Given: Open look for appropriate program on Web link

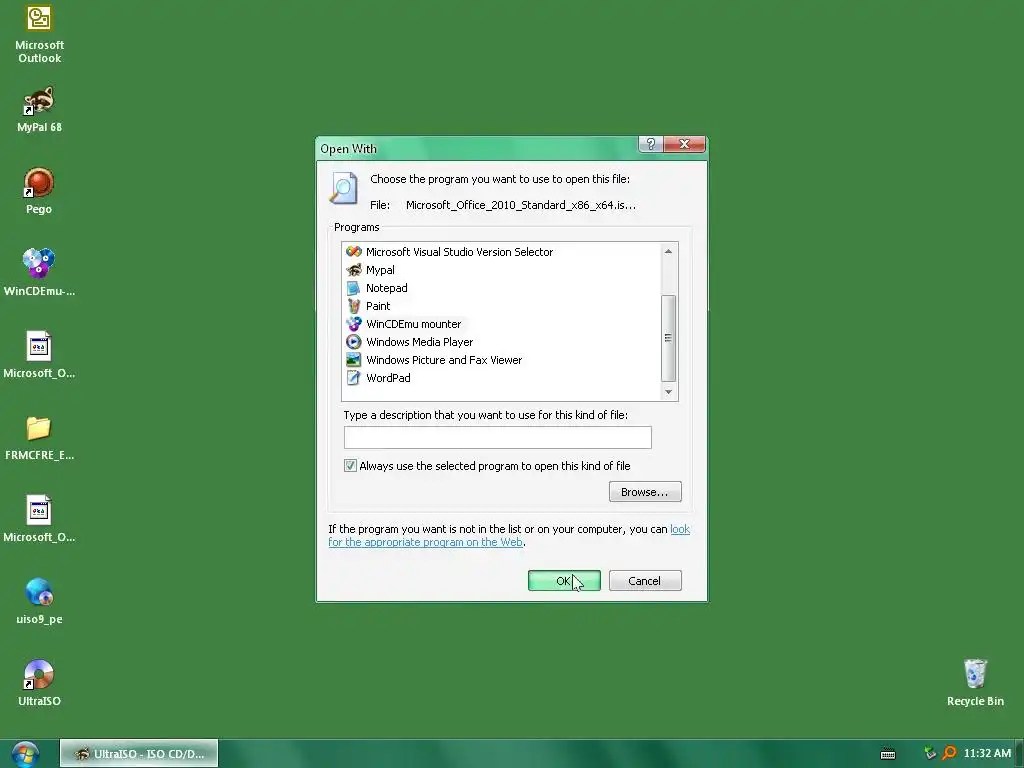Looking at the screenshot, I should [x=426, y=542].
